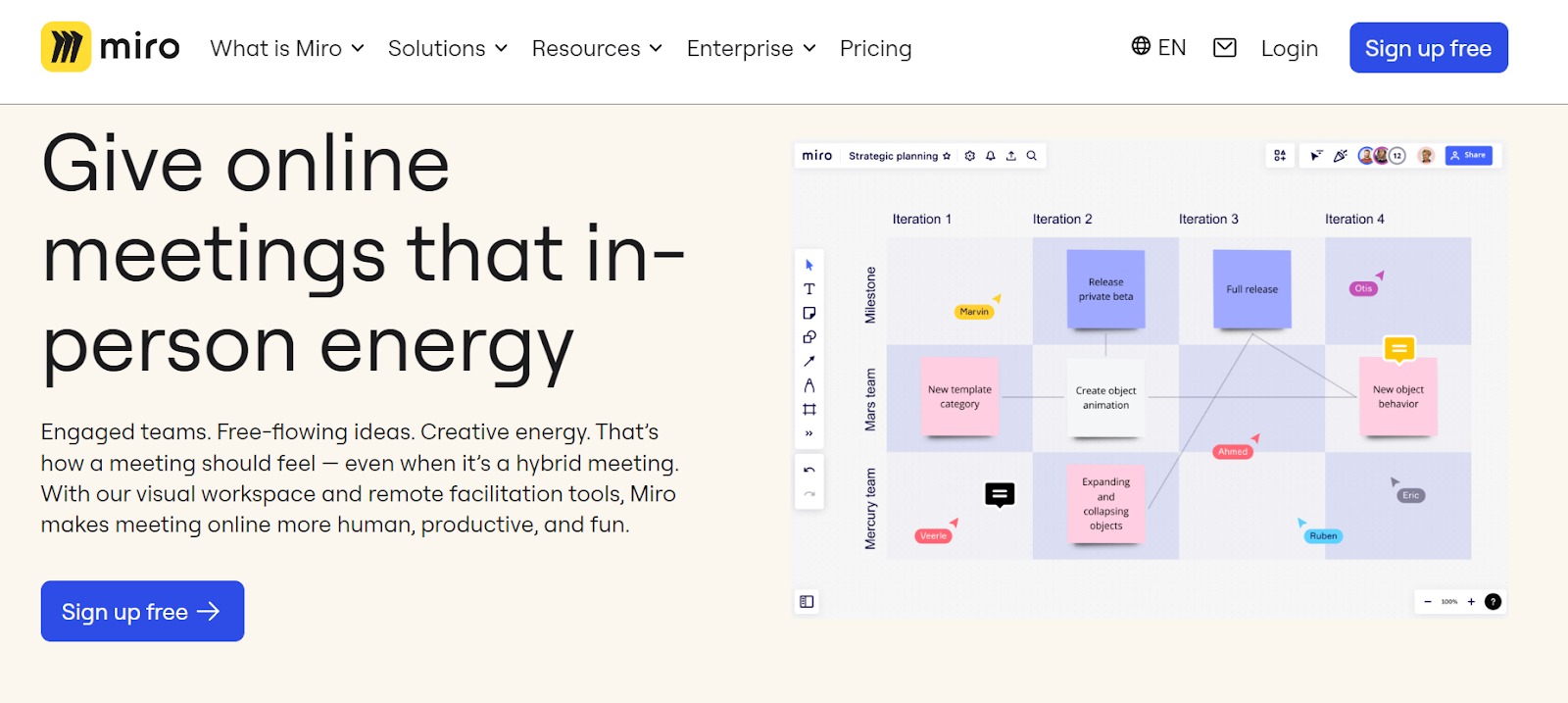Open the Enterprise menu

[751, 48]
